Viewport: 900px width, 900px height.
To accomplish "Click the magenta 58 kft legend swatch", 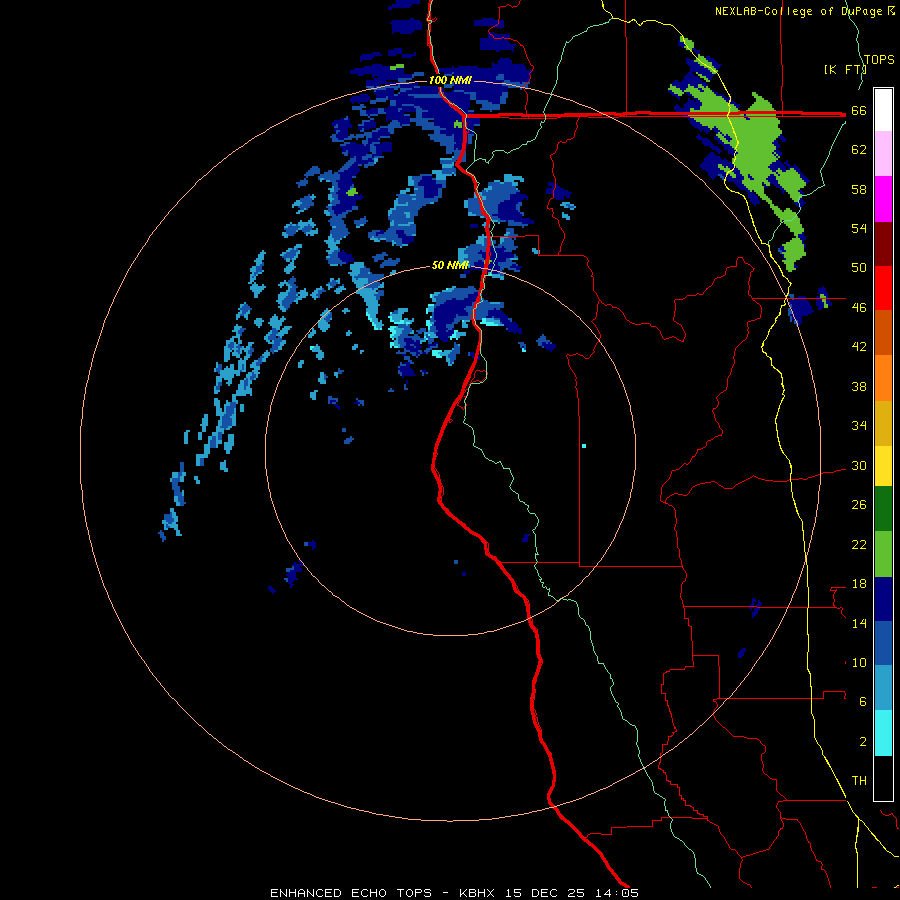I will [x=883, y=199].
